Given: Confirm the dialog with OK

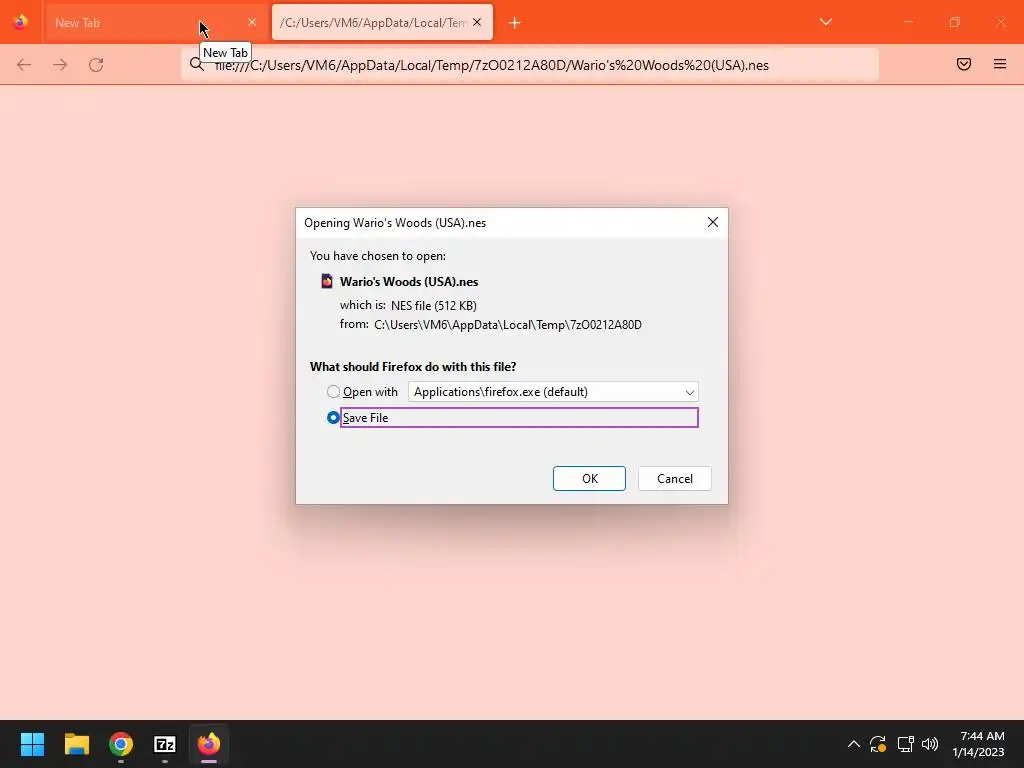Looking at the screenshot, I should point(589,479).
